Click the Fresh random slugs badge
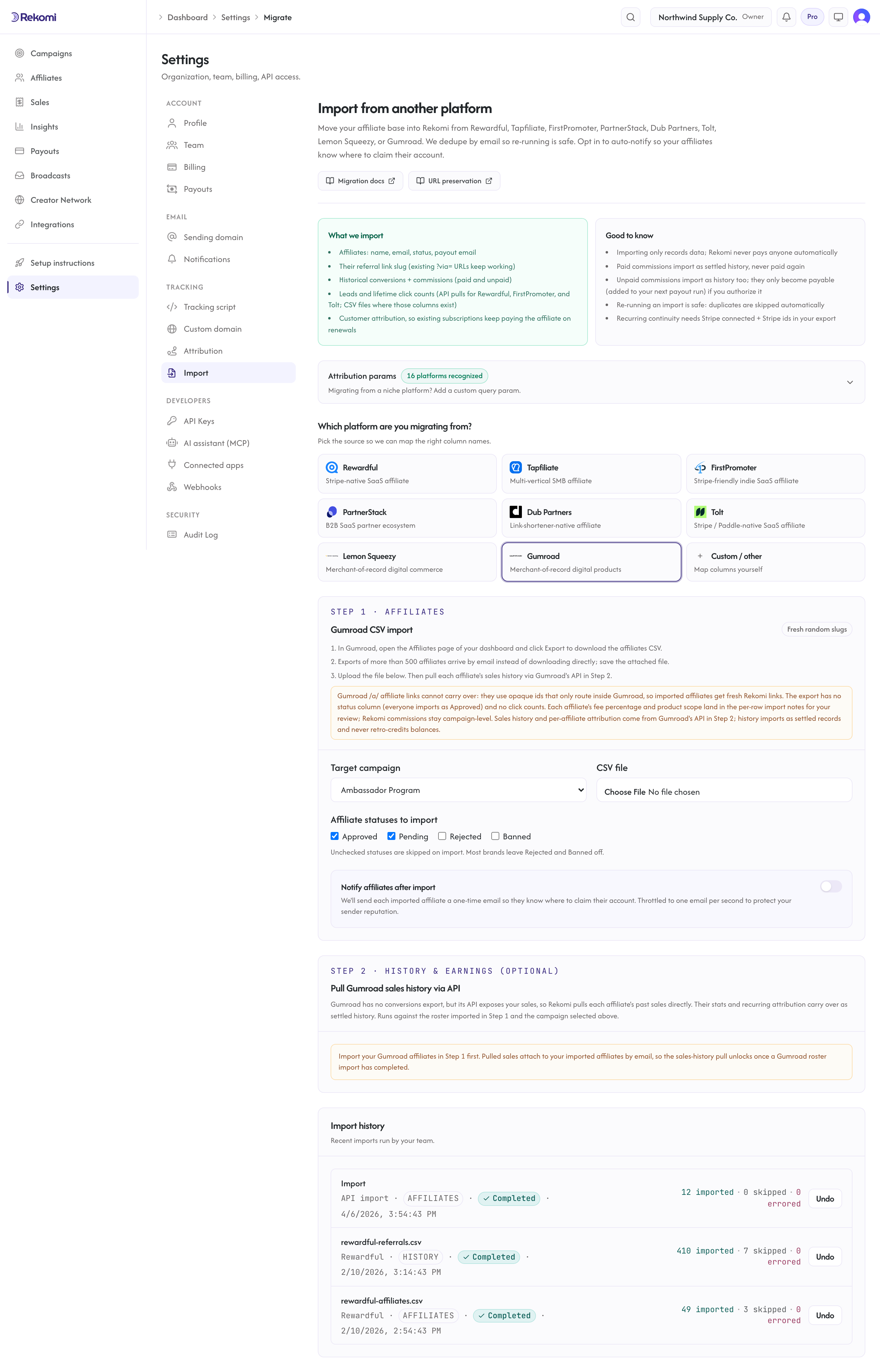880x1372 pixels. (816, 629)
